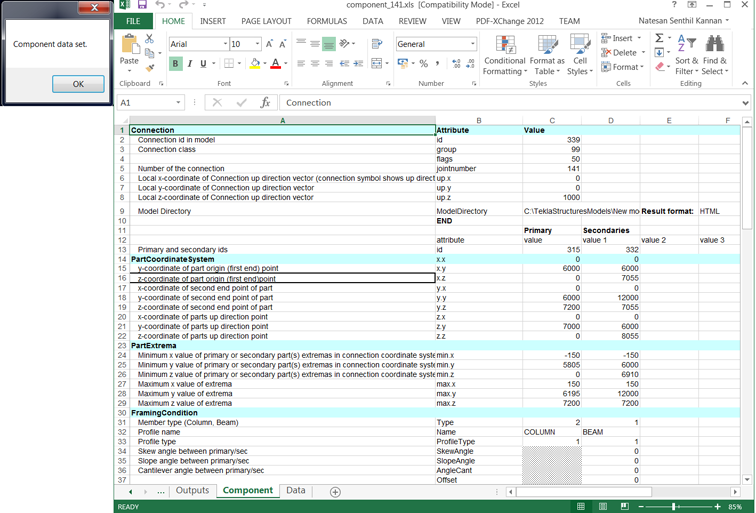Switch to the Outputs sheet tab
This screenshot has height=513, width=756.
pos(192,491)
